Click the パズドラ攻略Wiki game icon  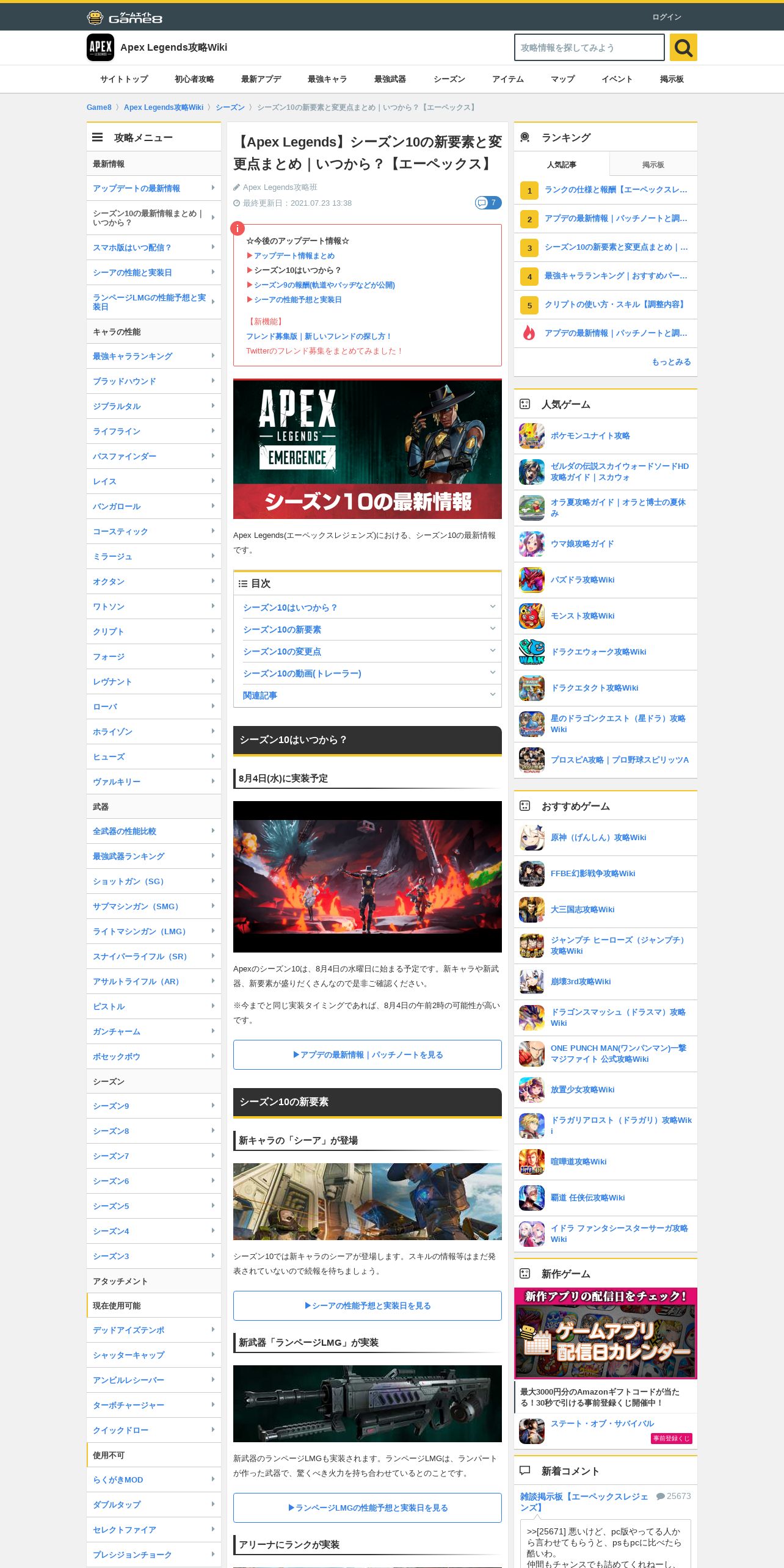coord(532,580)
